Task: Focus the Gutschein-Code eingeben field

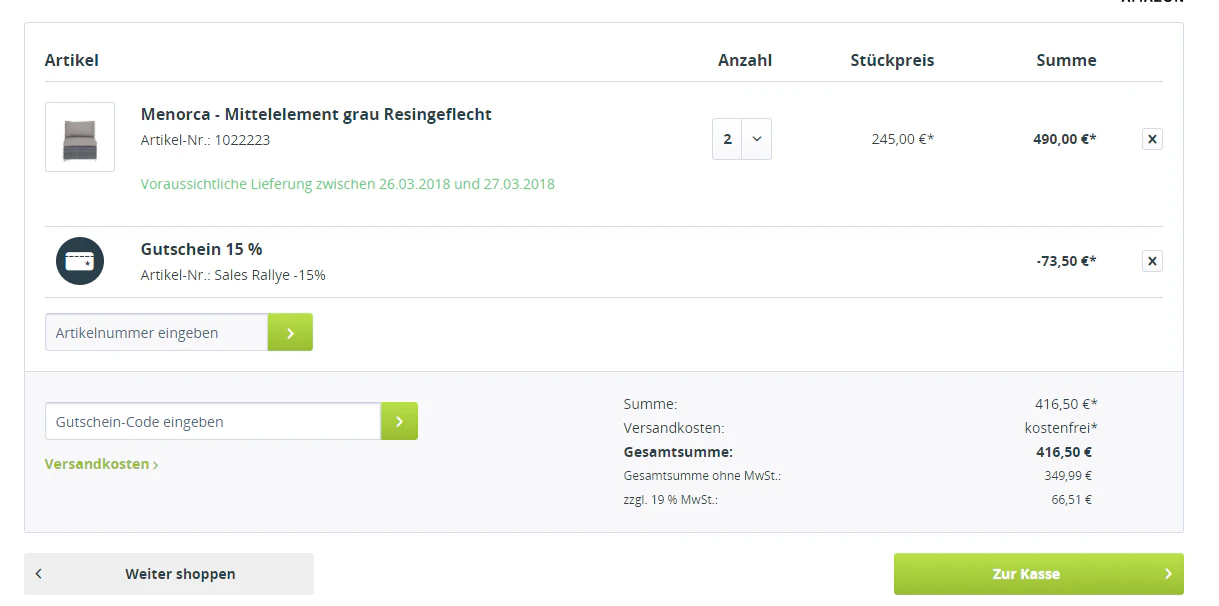Action: [212, 422]
